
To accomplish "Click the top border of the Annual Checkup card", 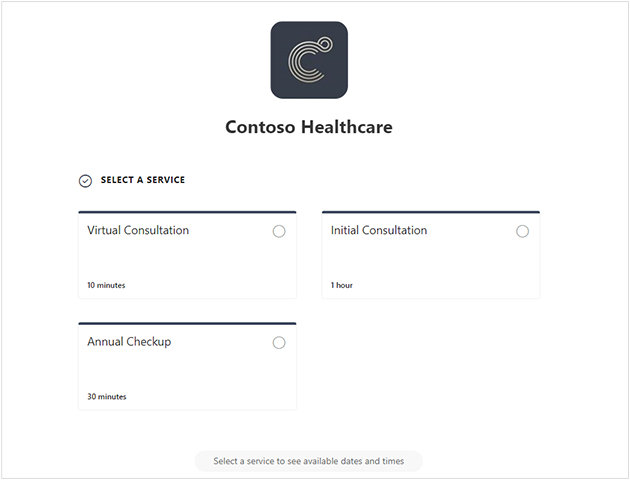I will coord(187,323).
